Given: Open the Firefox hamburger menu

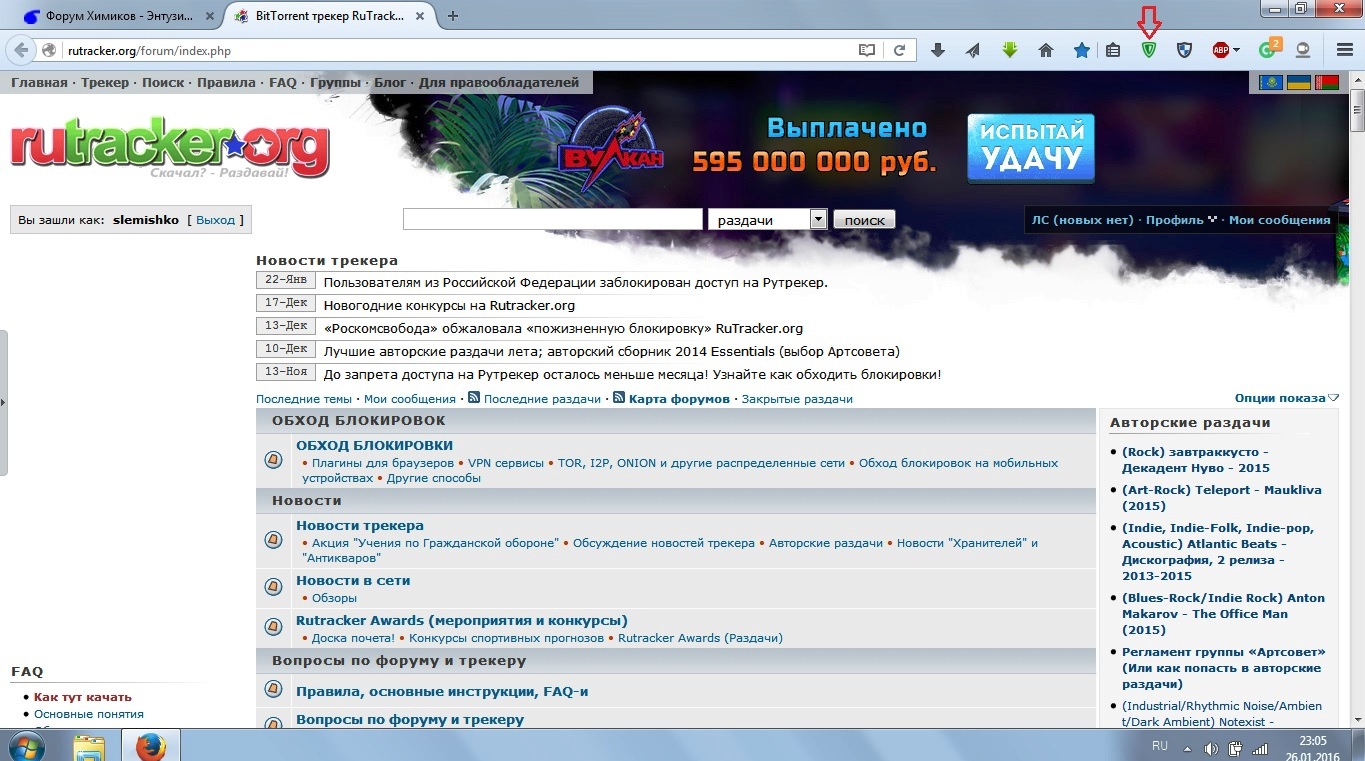Looking at the screenshot, I should click(1345, 50).
